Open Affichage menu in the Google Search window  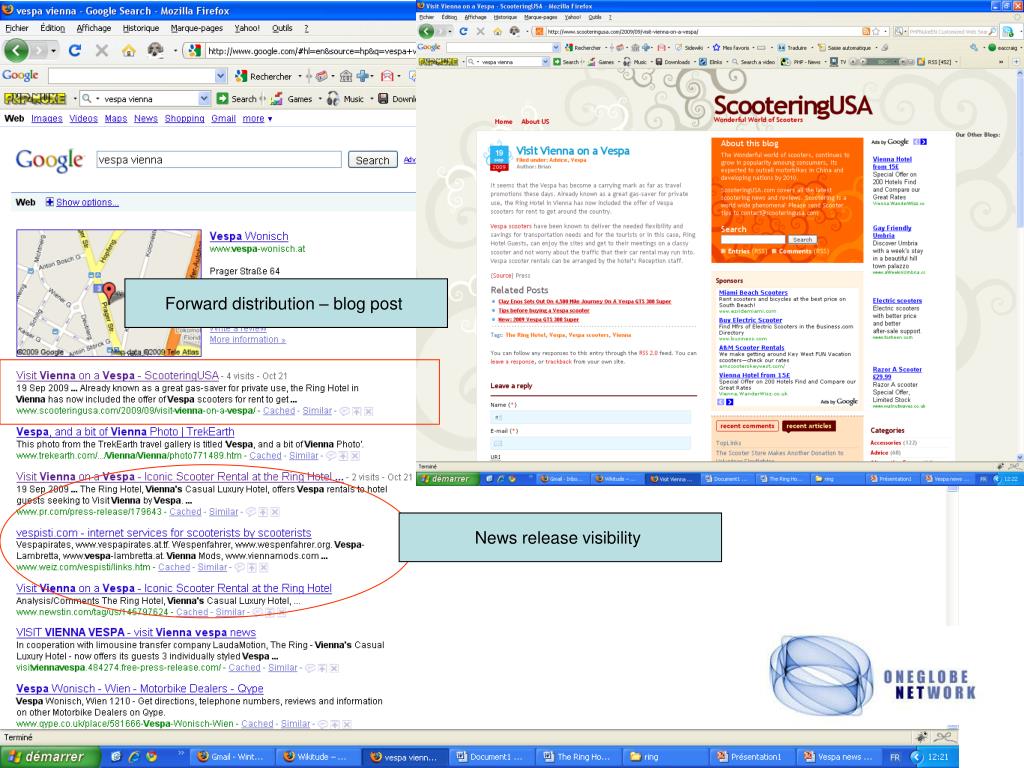[93, 28]
